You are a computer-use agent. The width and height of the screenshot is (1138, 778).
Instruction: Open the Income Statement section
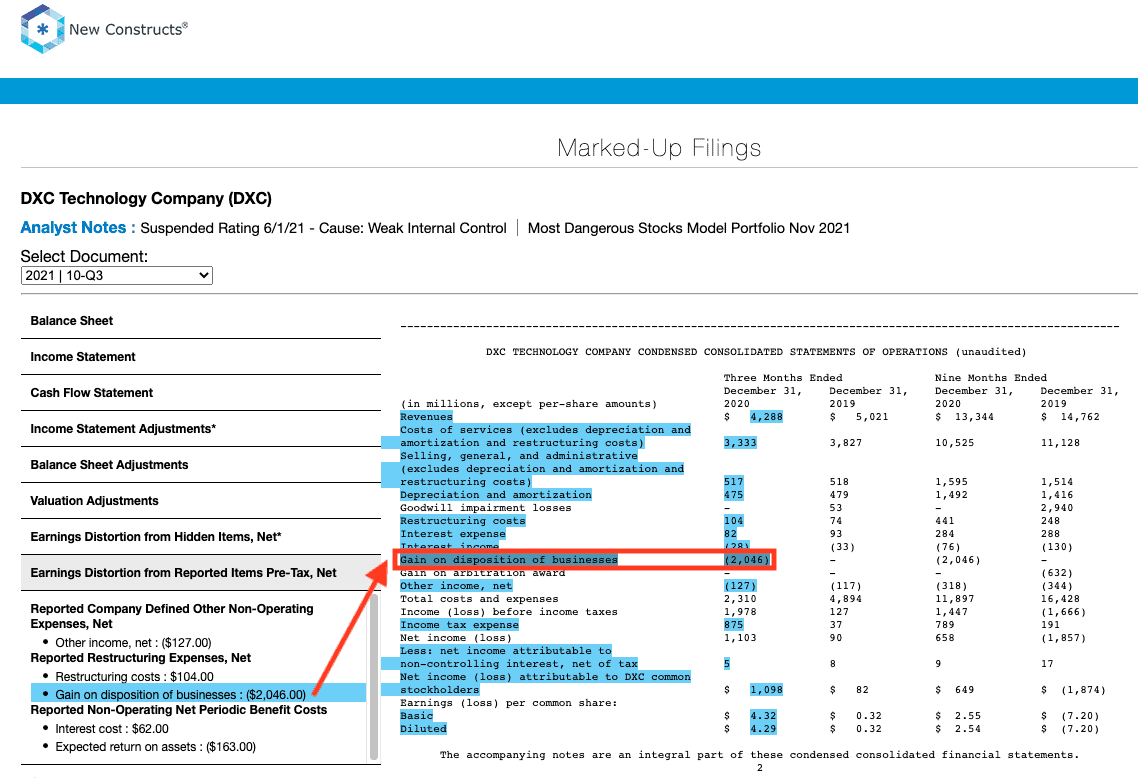[x=201, y=357]
